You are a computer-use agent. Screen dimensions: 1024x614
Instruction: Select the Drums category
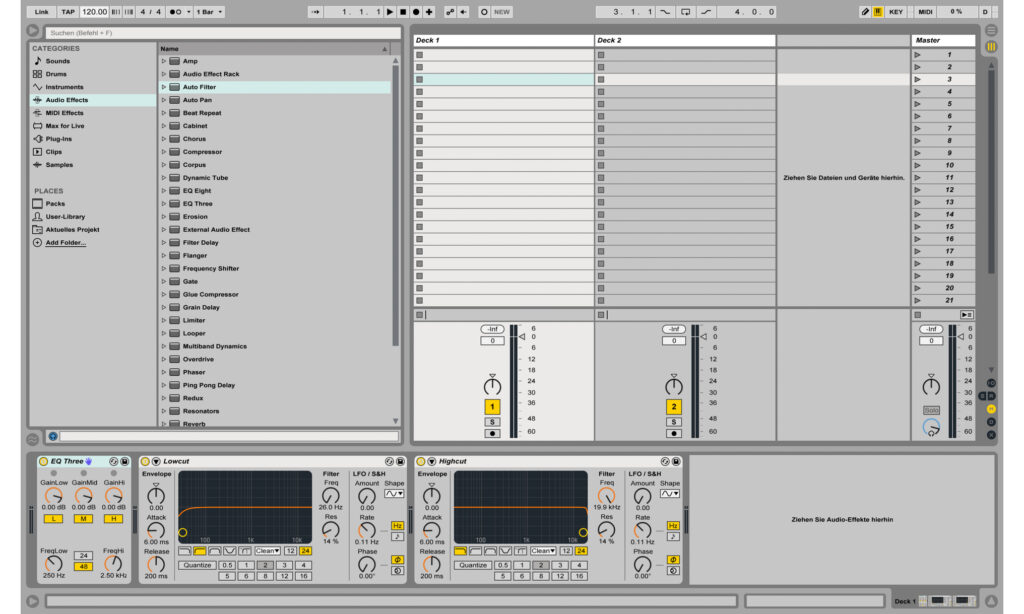[x=56, y=74]
